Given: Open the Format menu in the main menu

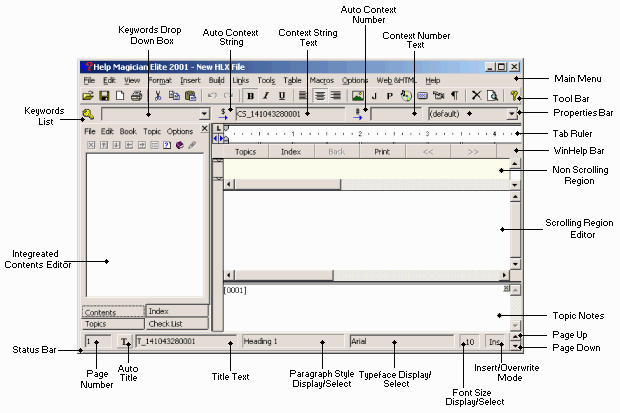Looking at the screenshot, I should (x=160, y=81).
